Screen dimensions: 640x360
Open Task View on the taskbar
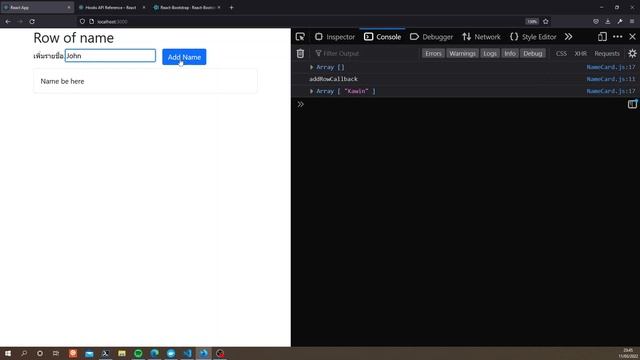(x=56, y=353)
